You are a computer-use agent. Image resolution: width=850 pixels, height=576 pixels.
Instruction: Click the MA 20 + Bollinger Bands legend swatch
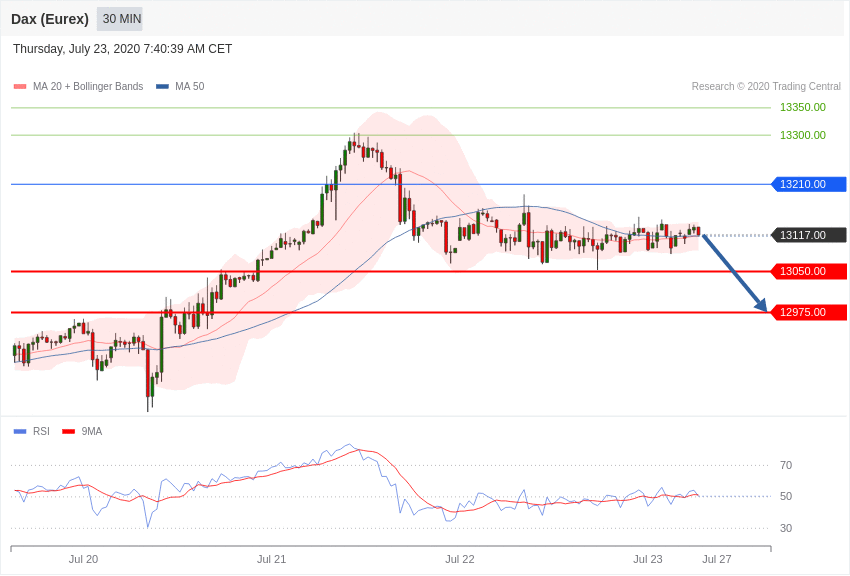point(20,87)
